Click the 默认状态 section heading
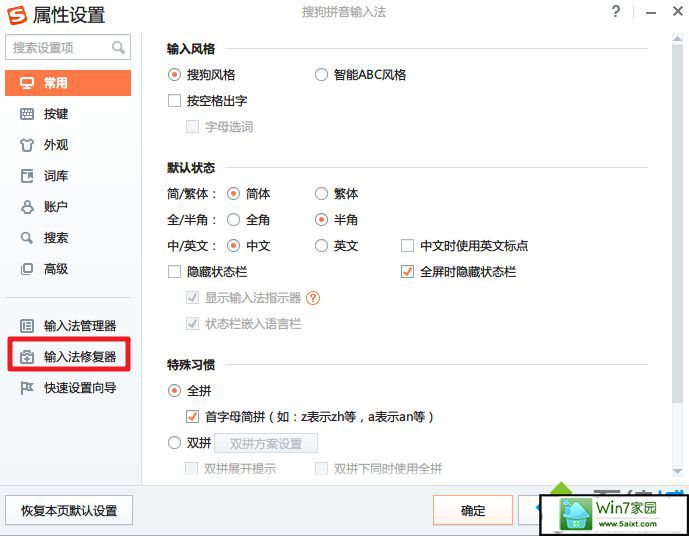Viewport: 689px width, 536px height. [x=191, y=167]
